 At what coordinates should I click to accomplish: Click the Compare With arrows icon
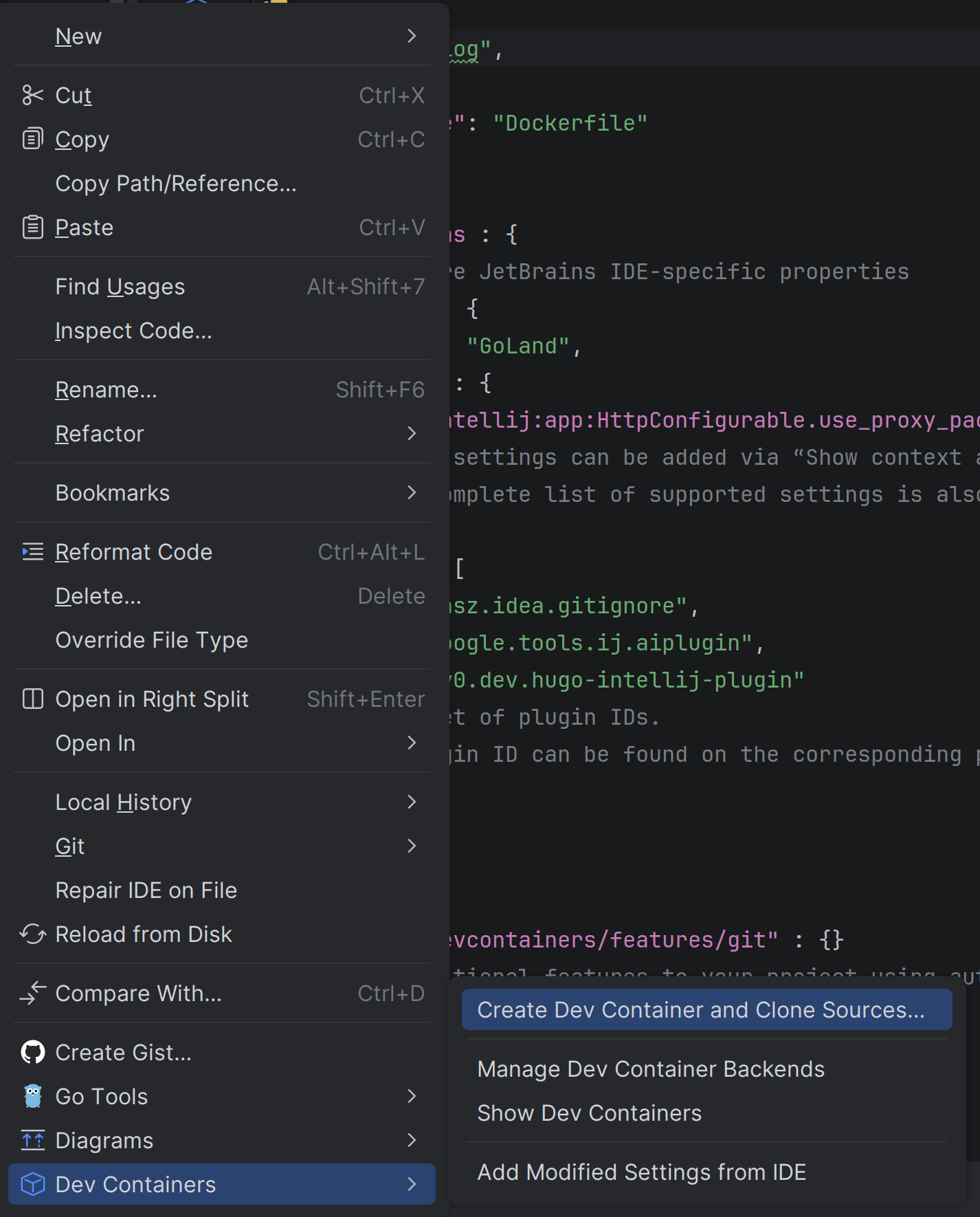[x=32, y=993]
